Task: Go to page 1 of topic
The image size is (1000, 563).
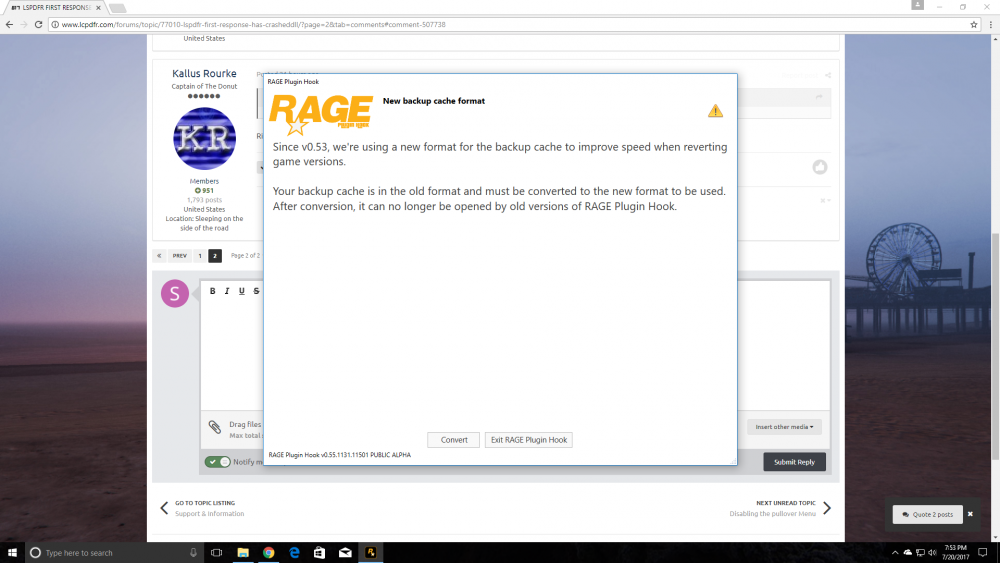Action: [x=200, y=256]
